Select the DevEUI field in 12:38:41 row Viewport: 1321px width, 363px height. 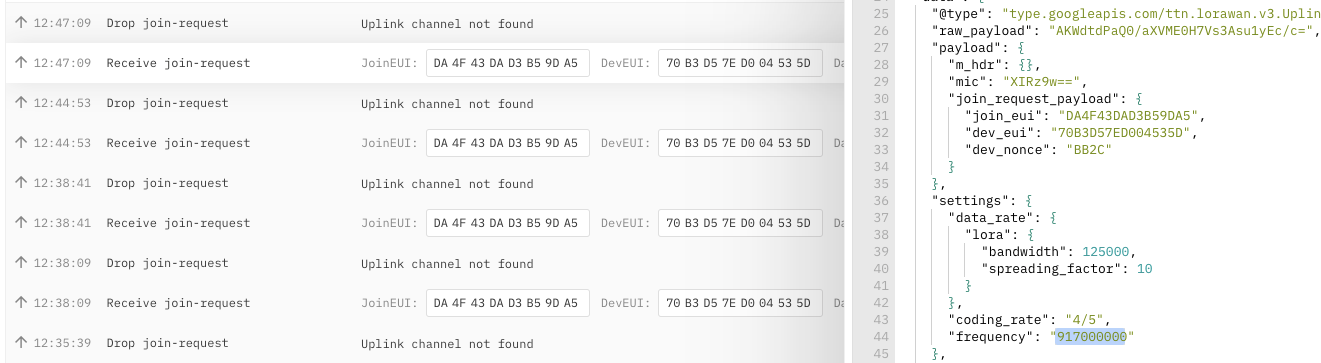pos(740,223)
